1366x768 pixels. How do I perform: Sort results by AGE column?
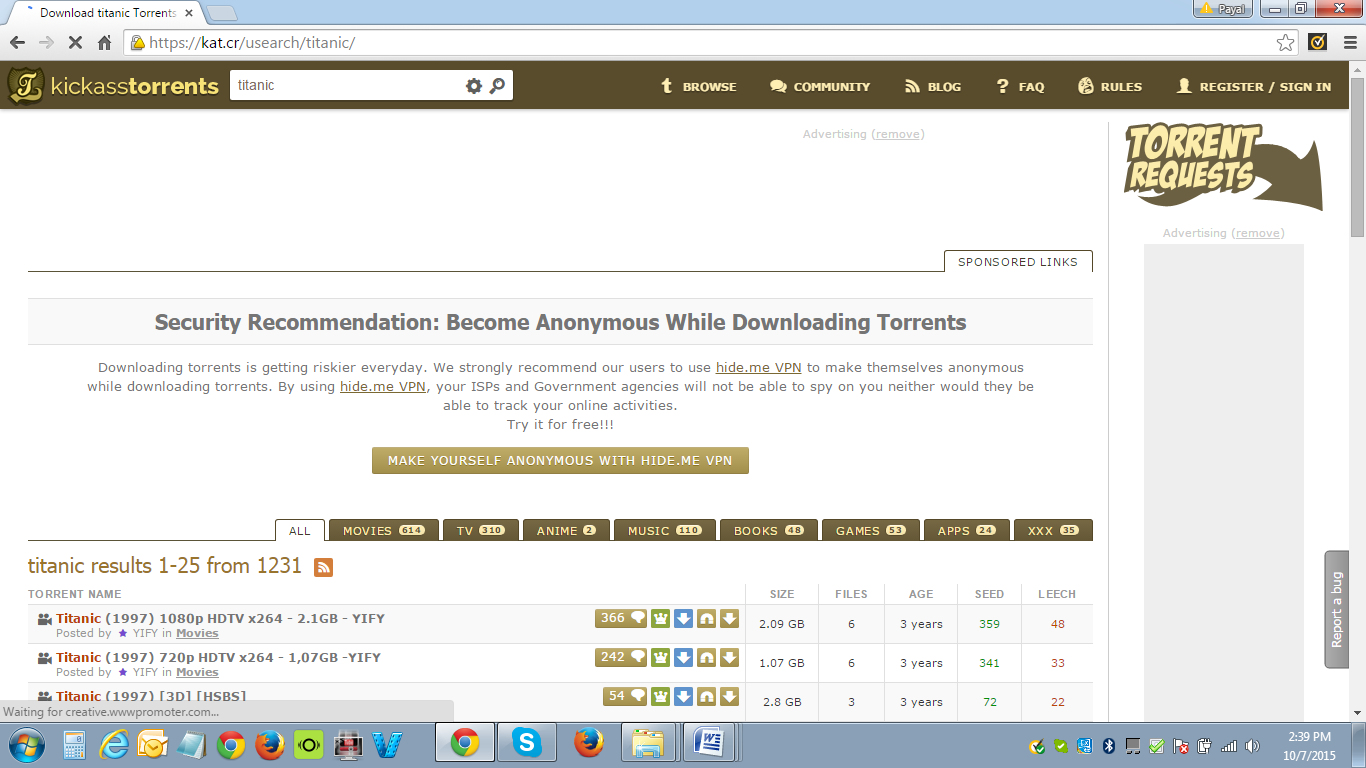921,594
